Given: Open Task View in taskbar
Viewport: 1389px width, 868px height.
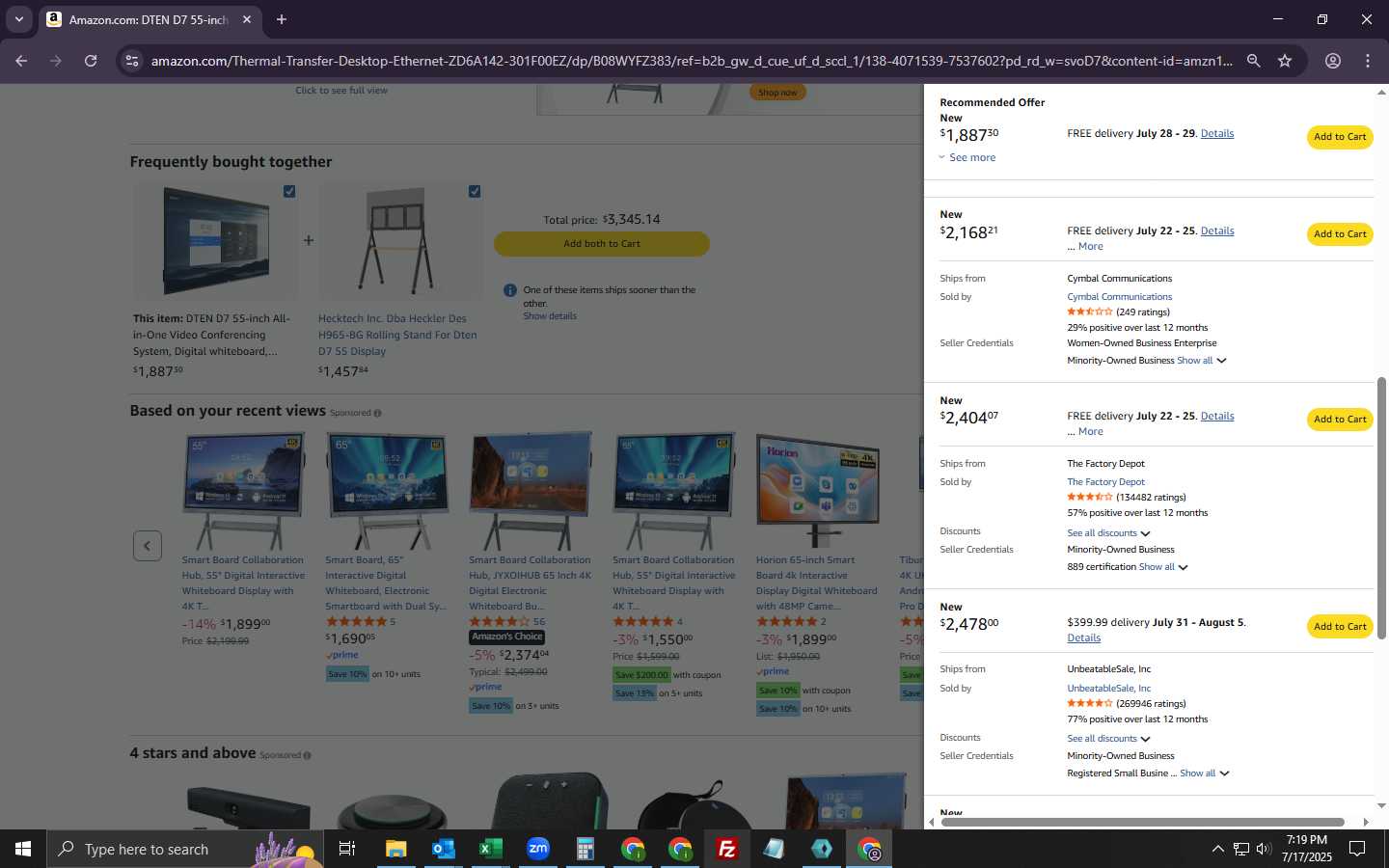Looking at the screenshot, I should (x=347, y=849).
